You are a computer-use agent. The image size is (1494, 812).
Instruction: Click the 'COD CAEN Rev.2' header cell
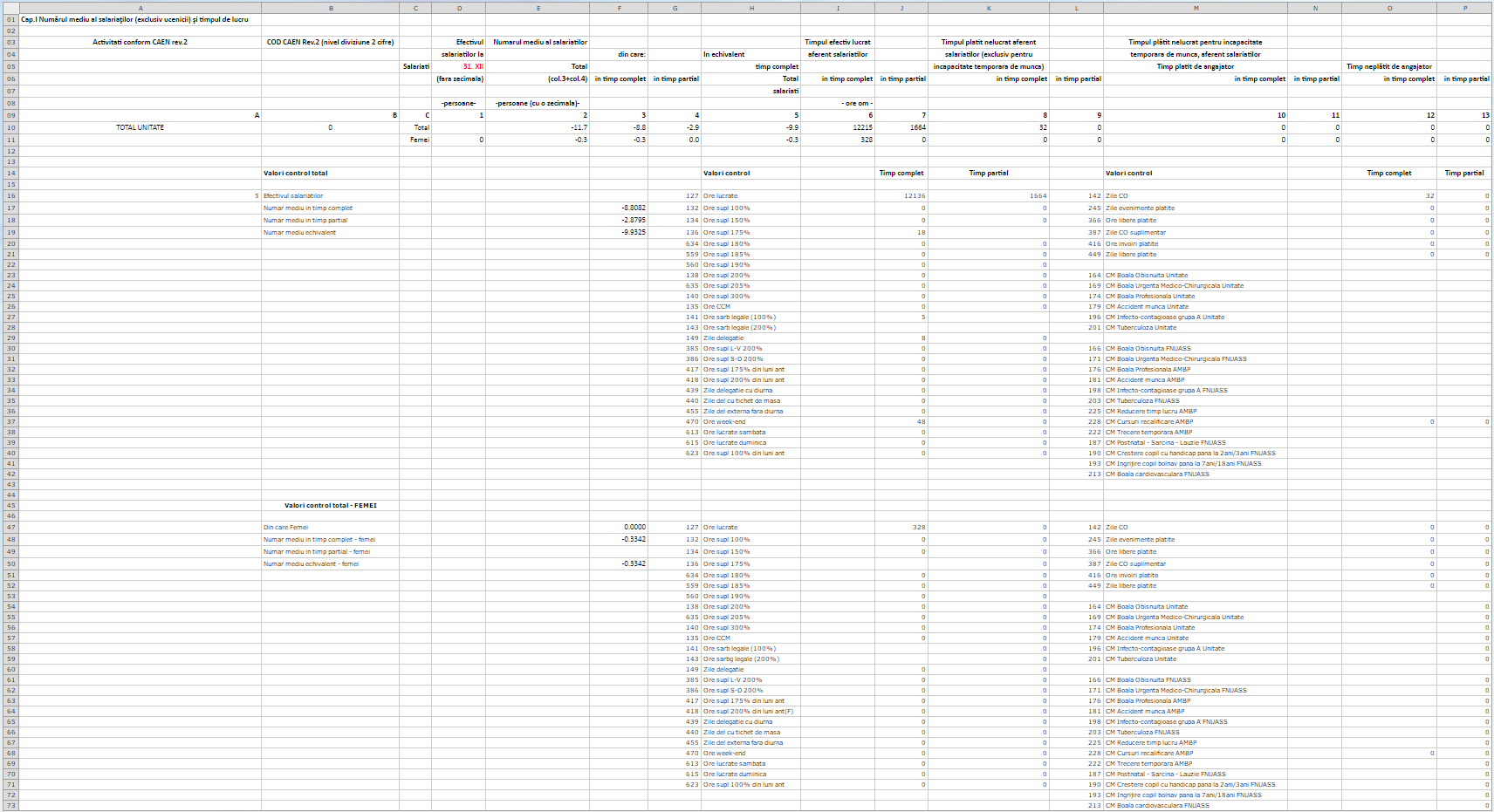tap(330, 42)
